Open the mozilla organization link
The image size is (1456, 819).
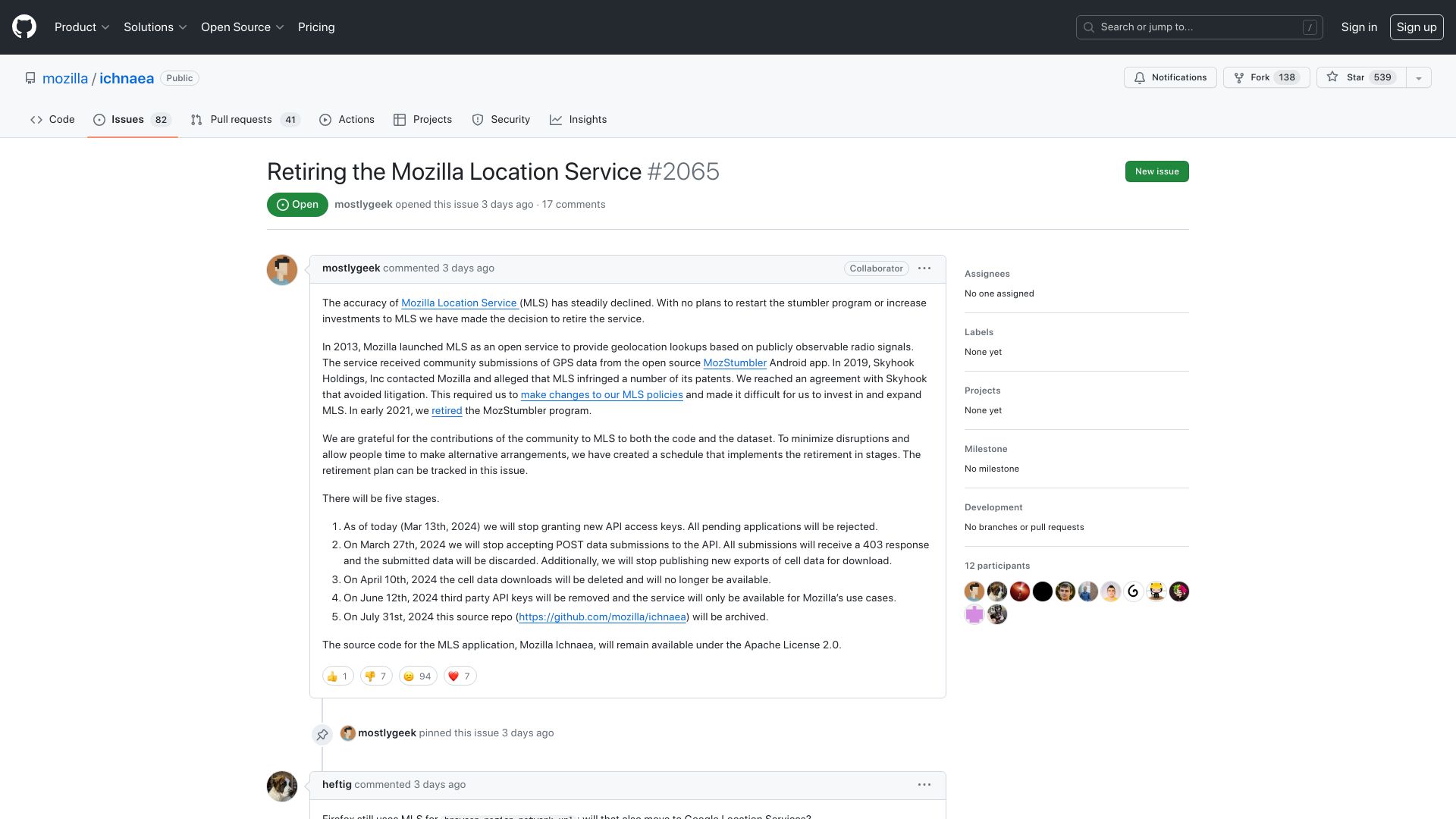pos(65,78)
